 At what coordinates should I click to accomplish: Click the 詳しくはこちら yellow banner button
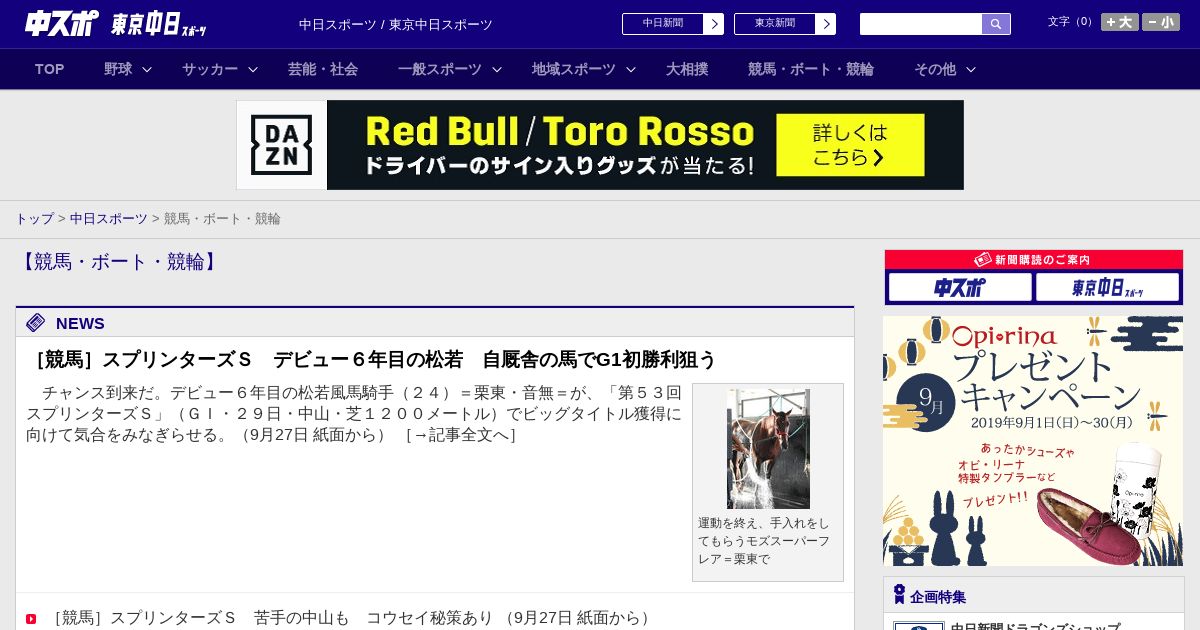850,145
